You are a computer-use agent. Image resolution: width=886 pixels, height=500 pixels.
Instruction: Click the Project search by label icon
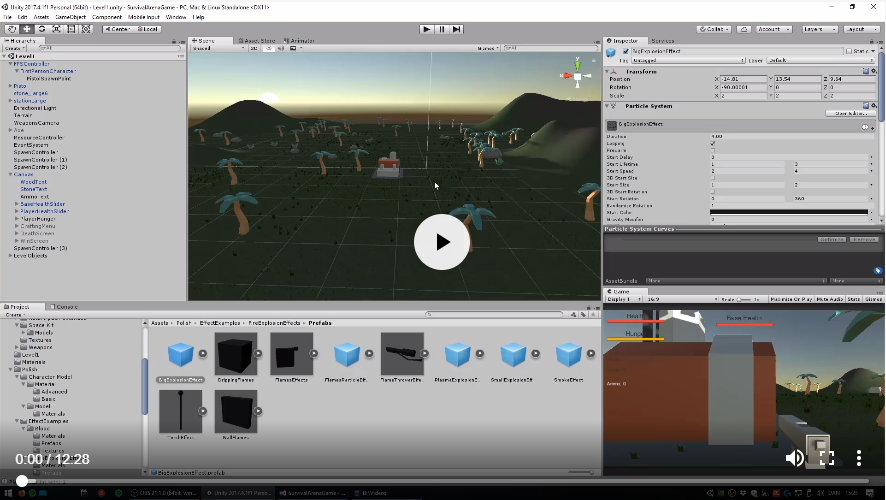coord(583,315)
